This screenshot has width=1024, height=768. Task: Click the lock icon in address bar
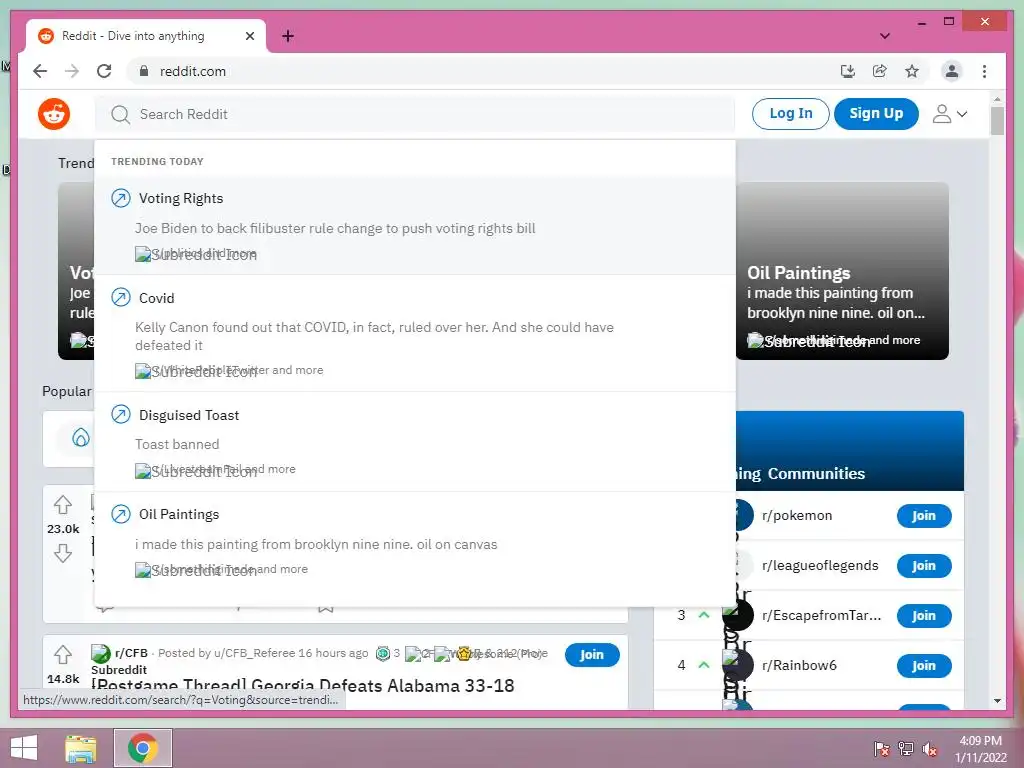click(144, 71)
